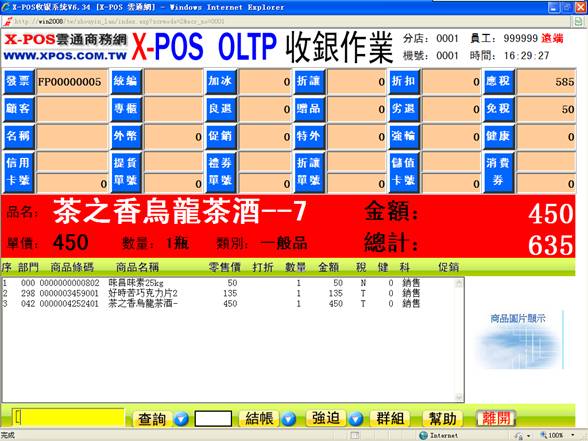Click the red 離開 exit button

click(495, 418)
